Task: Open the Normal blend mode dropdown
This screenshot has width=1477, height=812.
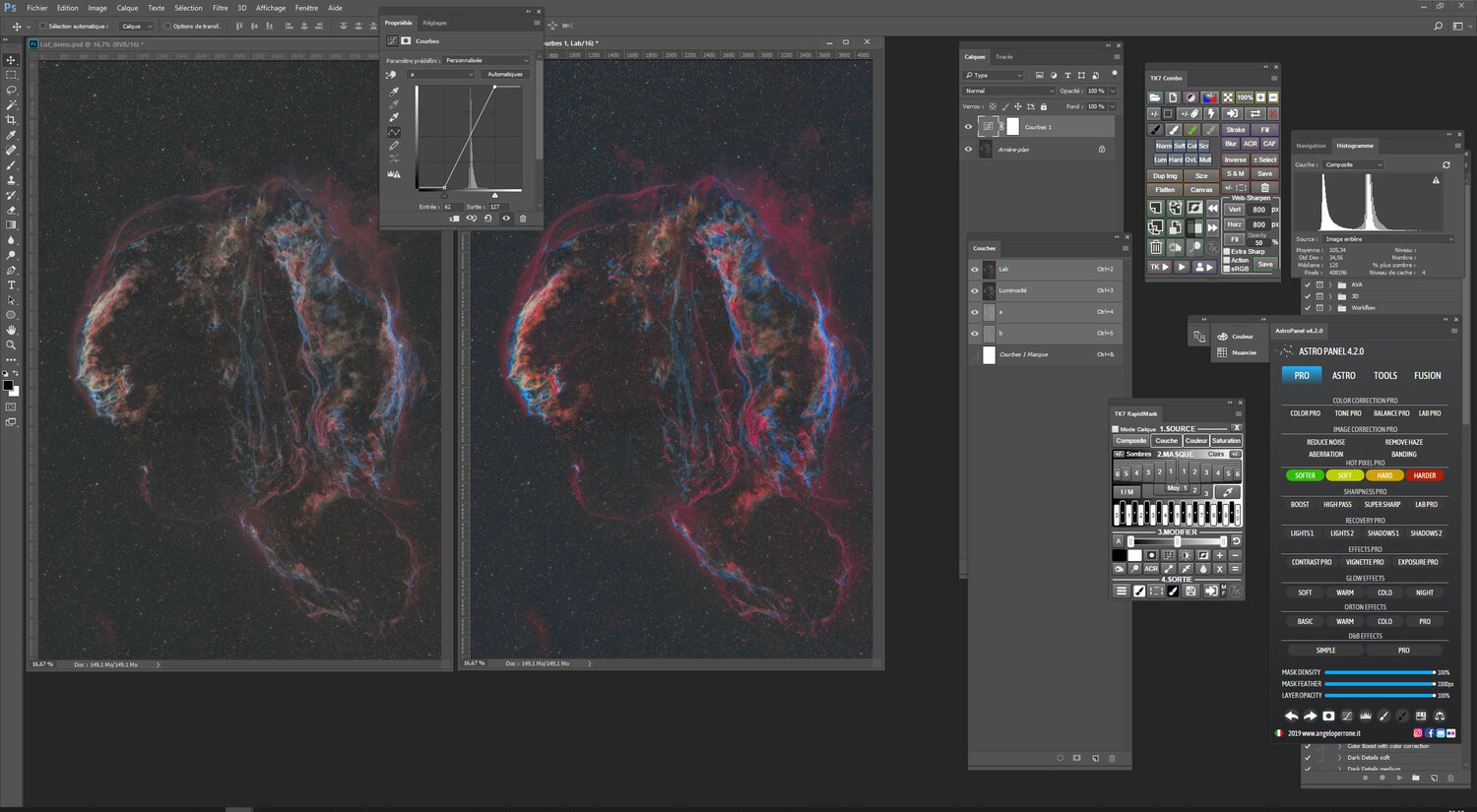Action: (x=1009, y=91)
